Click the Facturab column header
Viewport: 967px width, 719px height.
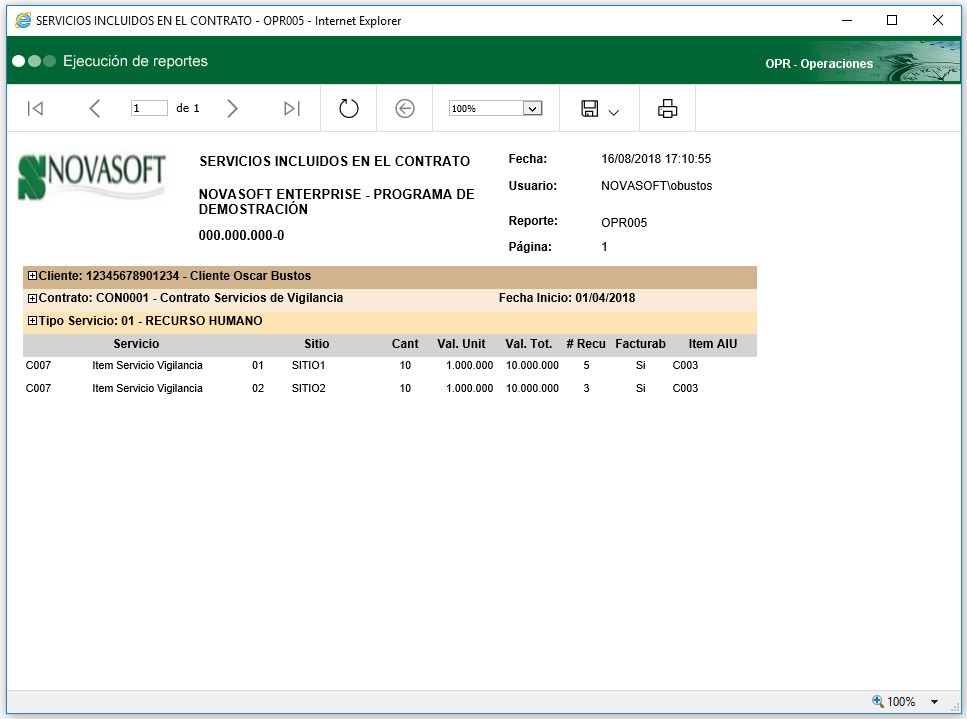pyautogui.click(x=640, y=344)
